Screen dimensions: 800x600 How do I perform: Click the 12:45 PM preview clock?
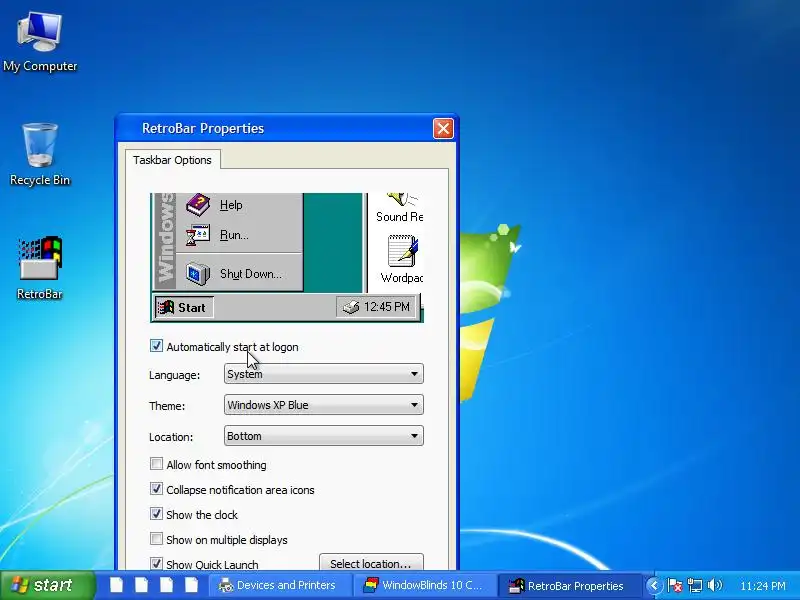387,307
